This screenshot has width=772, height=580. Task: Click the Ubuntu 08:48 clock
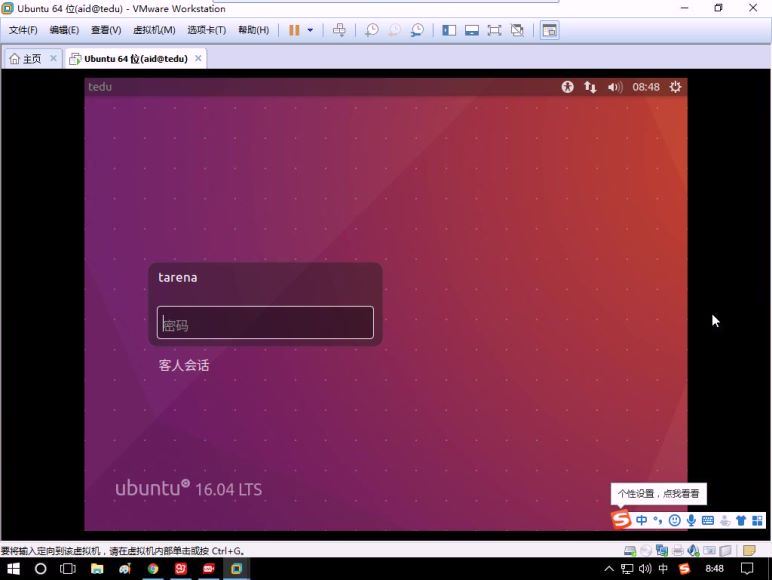pos(646,87)
